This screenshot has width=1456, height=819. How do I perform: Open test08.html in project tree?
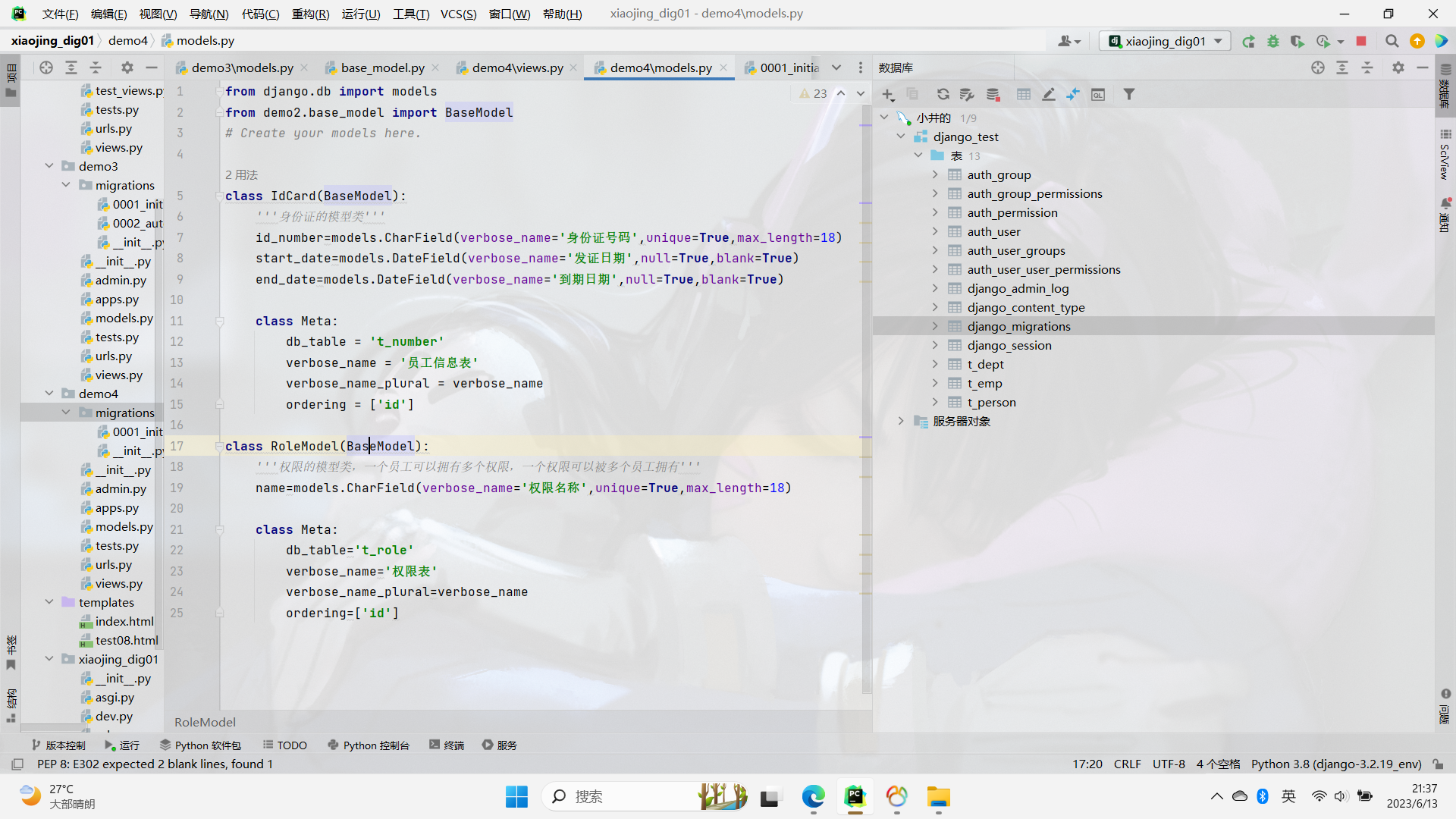pos(126,640)
